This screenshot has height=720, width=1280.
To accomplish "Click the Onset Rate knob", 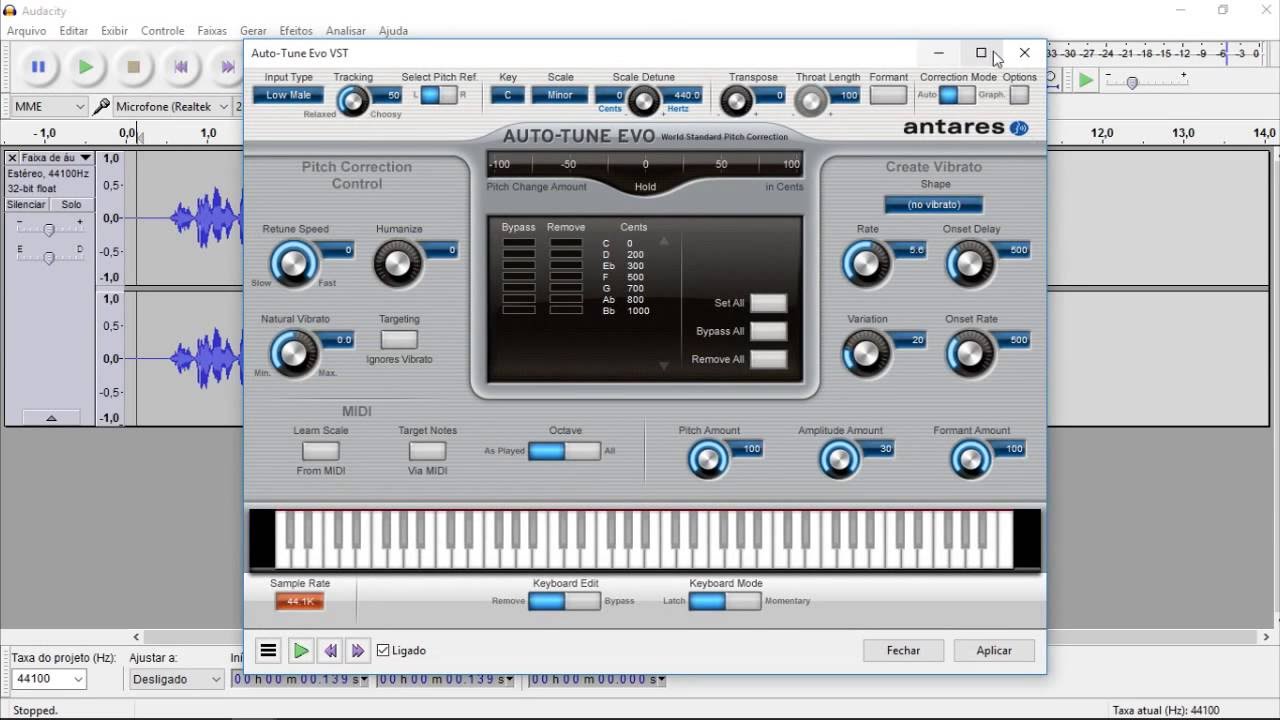I will tap(969, 353).
